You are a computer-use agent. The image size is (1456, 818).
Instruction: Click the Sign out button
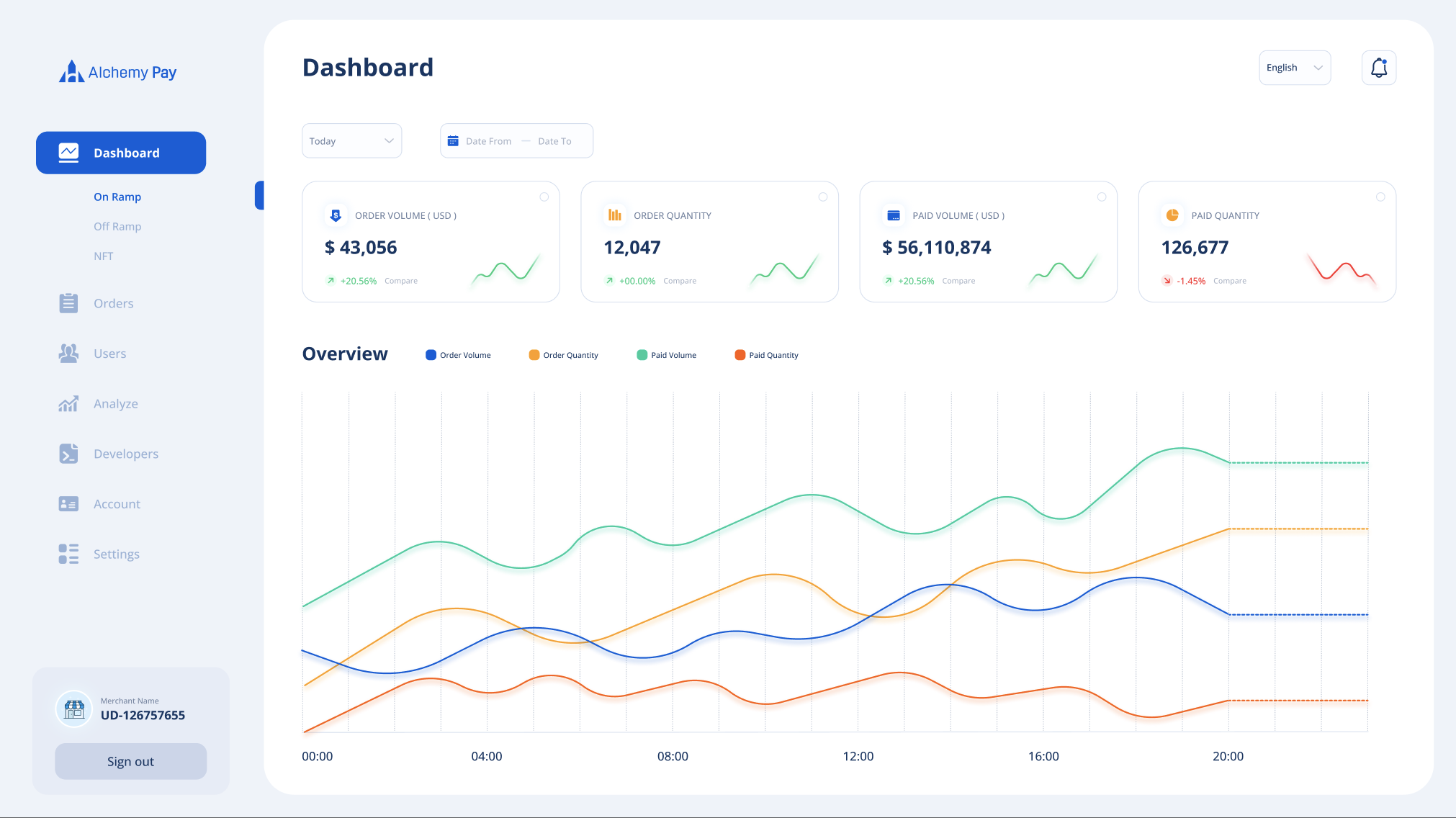(x=130, y=761)
